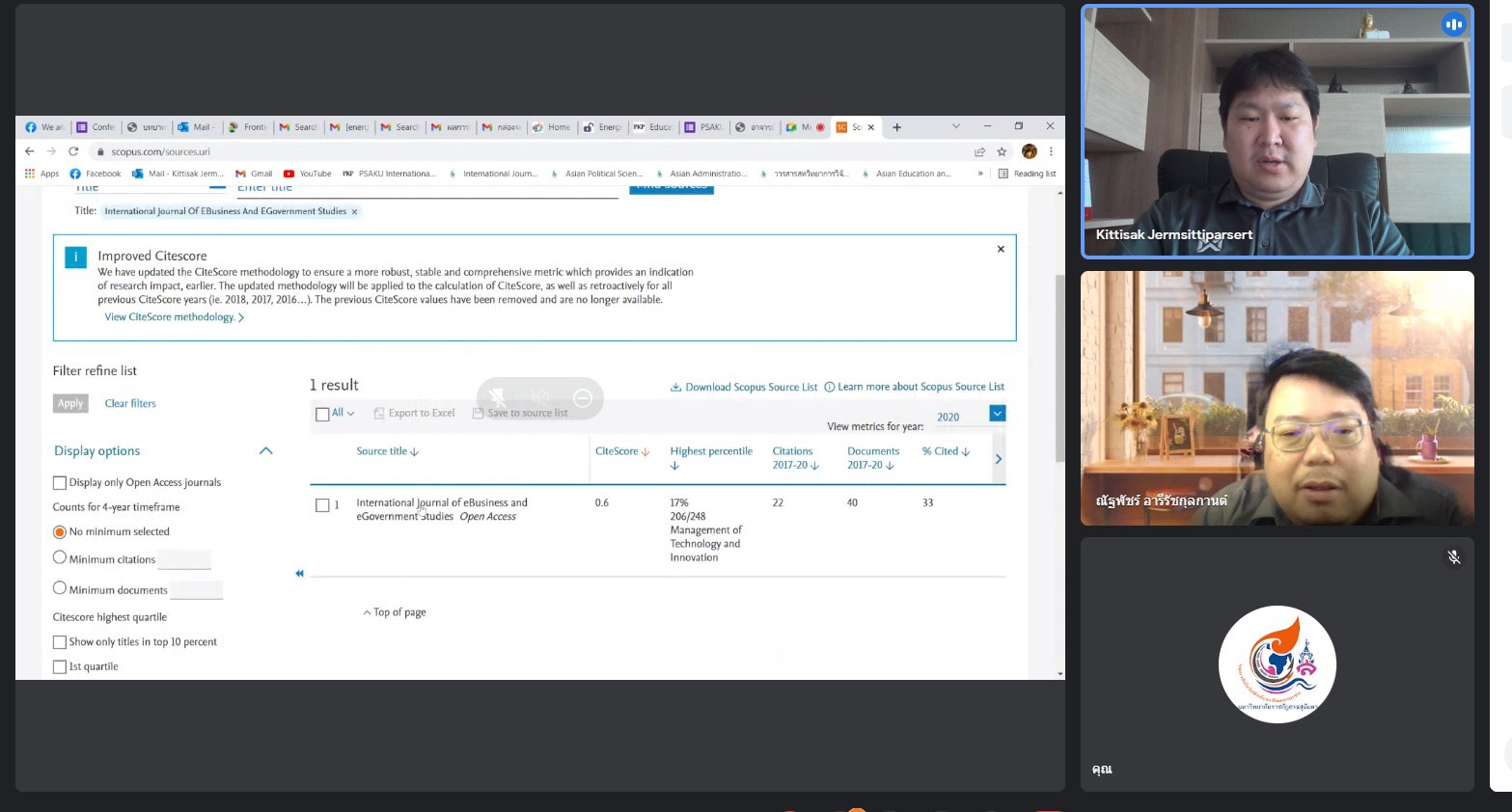Click the browser back arrow
The image size is (1512, 812).
point(29,151)
